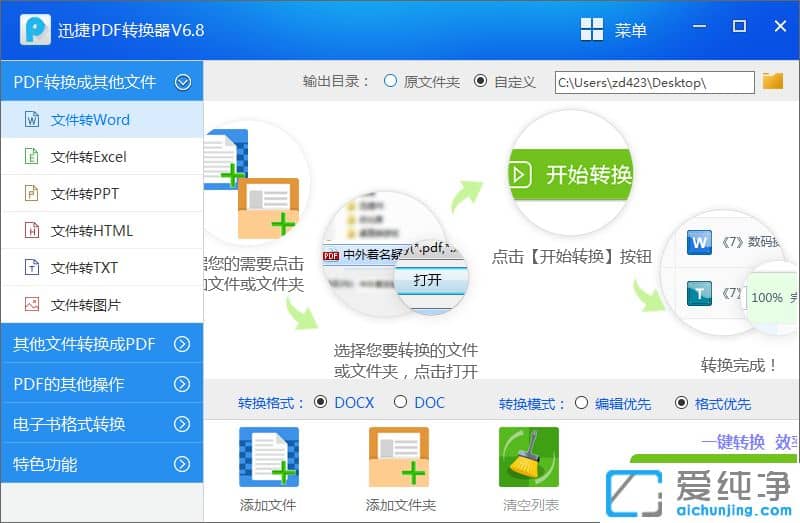
Task: Click the Word icon beside 文件转Word
Action: point(32,119)
